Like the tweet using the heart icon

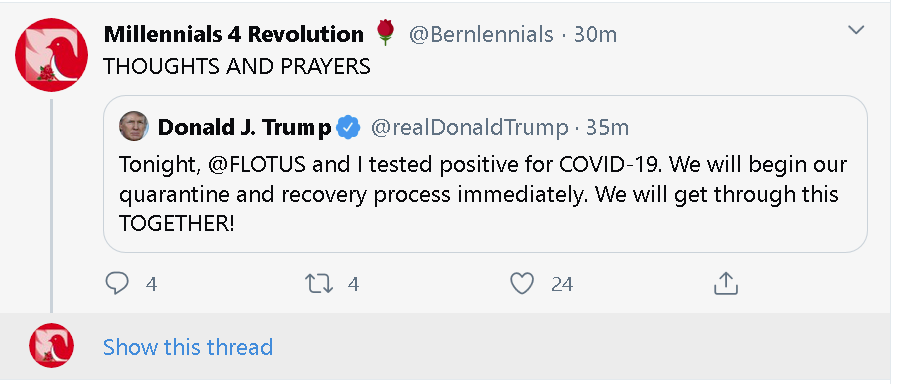coord(522,284)
